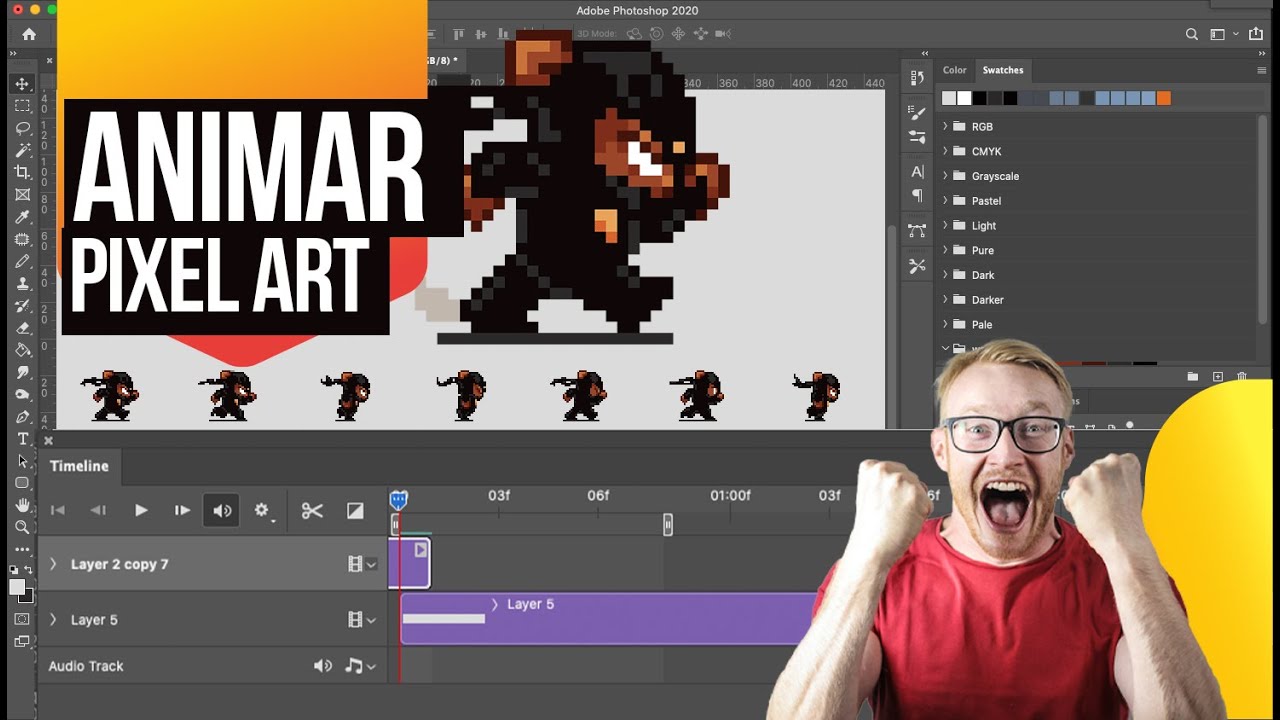Select the Pen tool

click(x=22, y=417)
